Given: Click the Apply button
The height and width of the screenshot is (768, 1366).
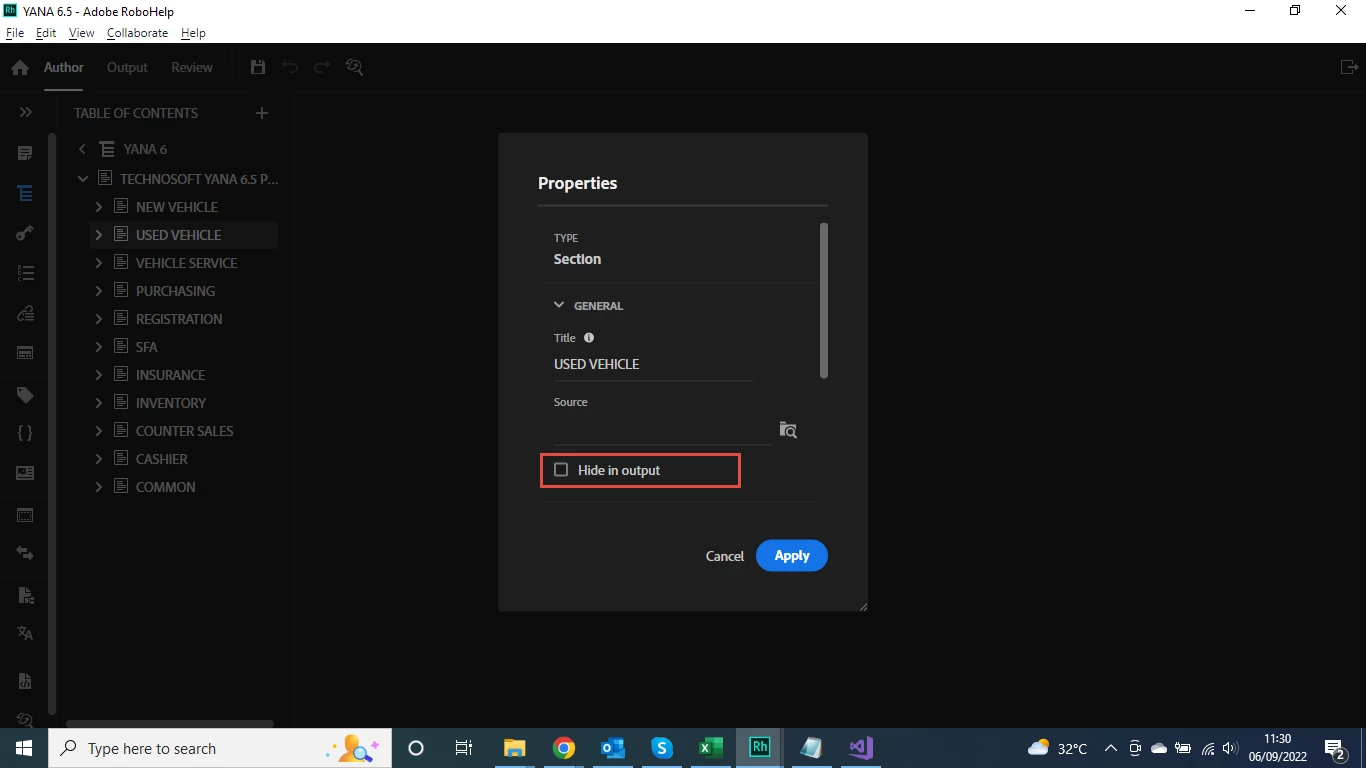Looking at the screenshot, I should click(792, 556).
